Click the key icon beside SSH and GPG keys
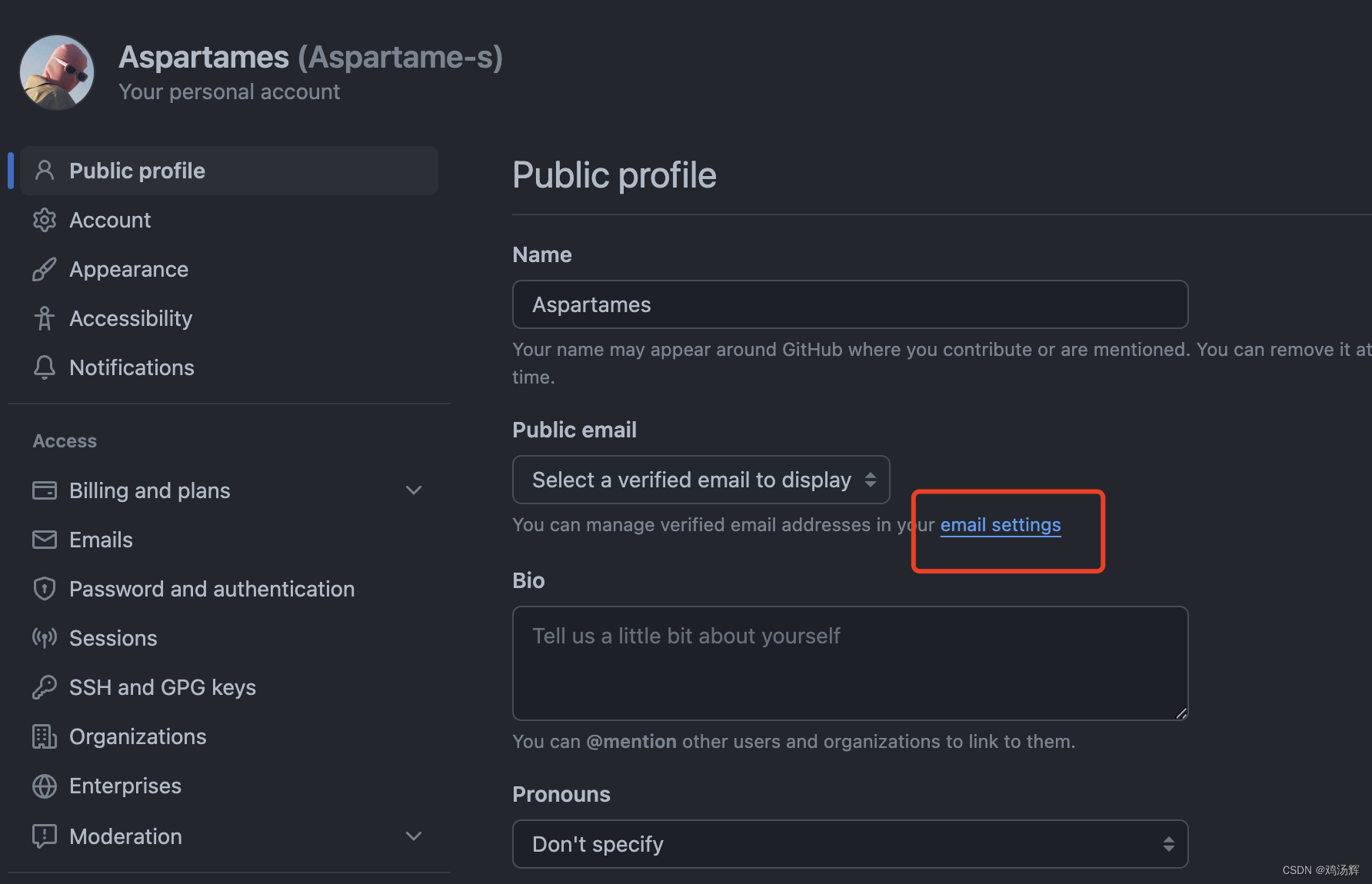Image resolution: width=1372 pixels, height=884 pixels. click(x=45, y=687)
